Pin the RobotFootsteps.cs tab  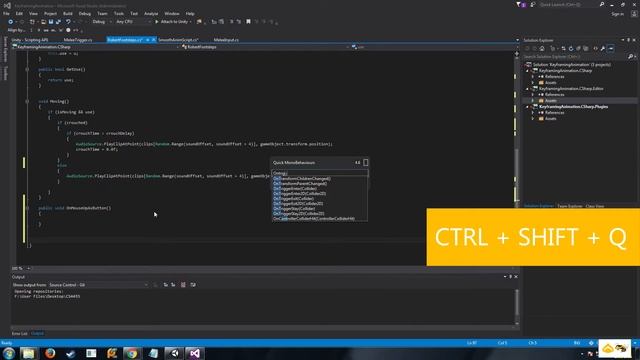coord(147,40)
